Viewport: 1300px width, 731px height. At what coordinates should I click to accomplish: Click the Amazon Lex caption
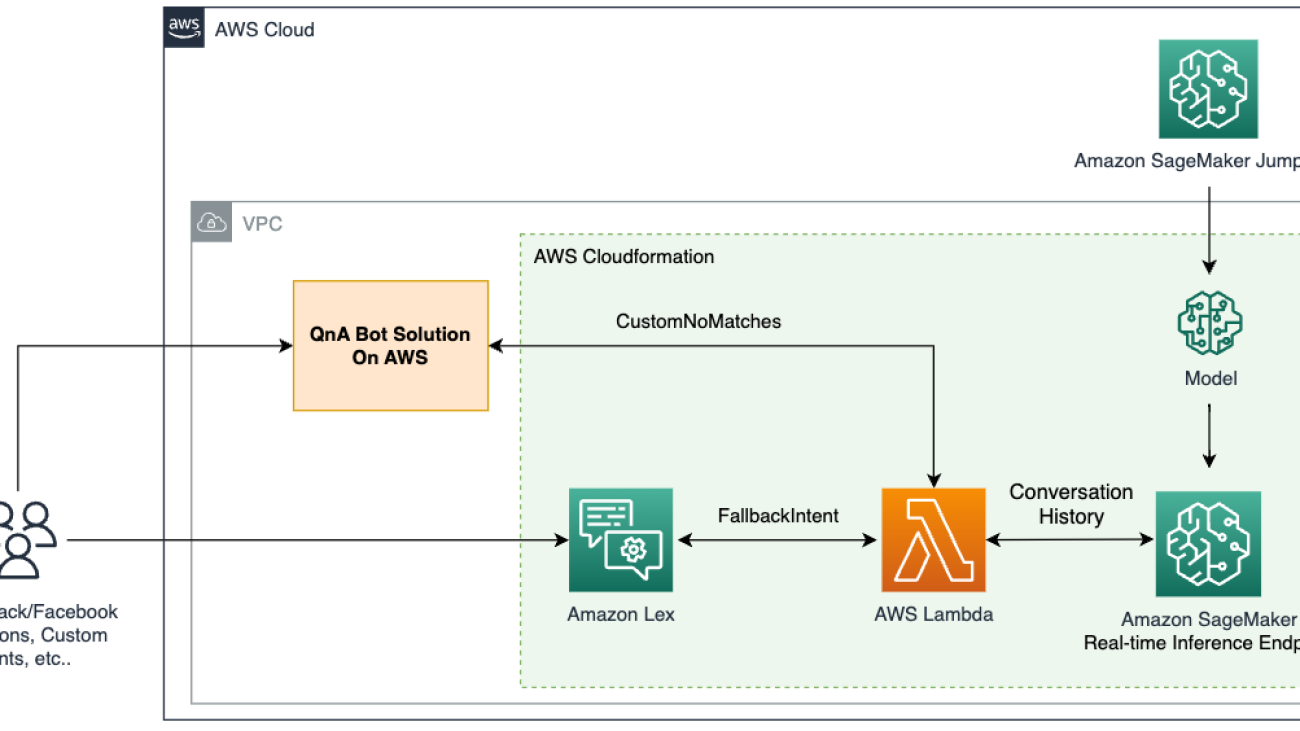(621, 614)
